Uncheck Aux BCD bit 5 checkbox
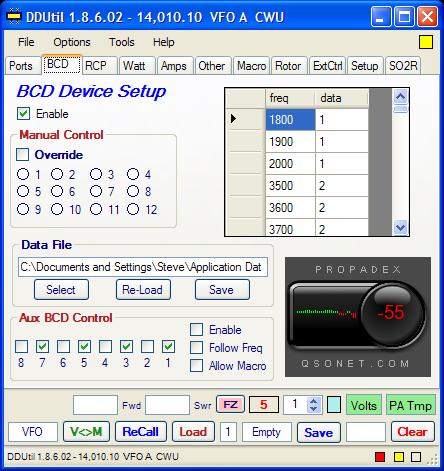This screenshot has width=444, height=471. point(84,346)
